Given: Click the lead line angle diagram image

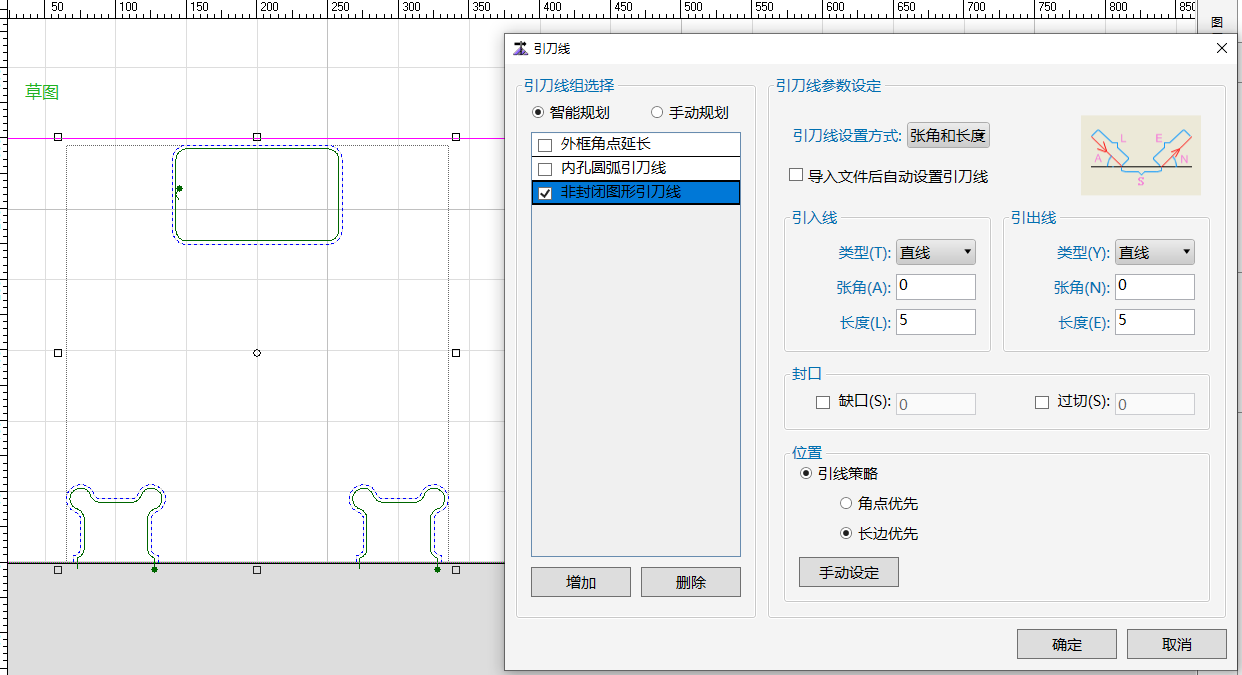Looking at the screenshot, I should (1140, 155).
